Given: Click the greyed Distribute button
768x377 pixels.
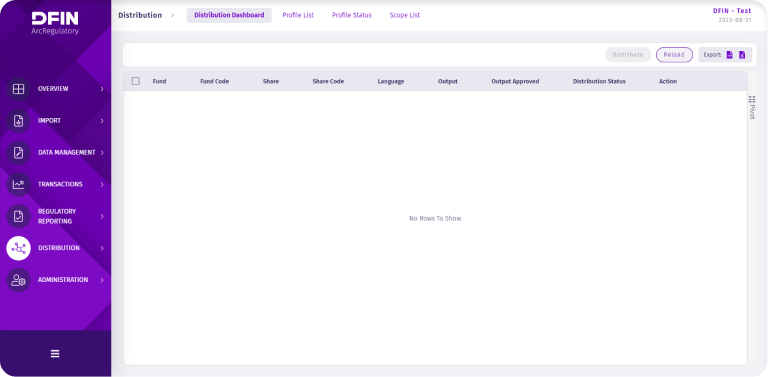Looking at the screenshot, I should pos(628,55).
